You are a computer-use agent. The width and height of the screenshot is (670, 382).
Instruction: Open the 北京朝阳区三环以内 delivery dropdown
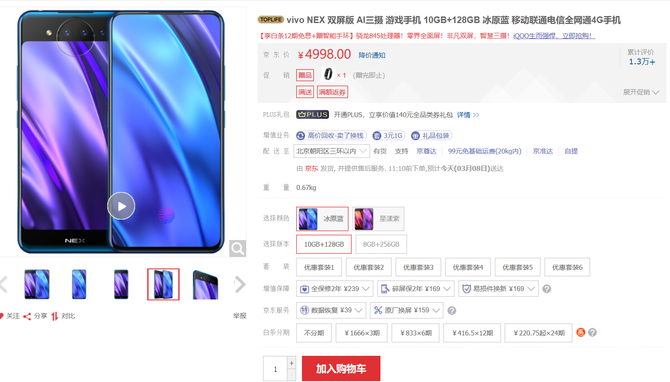pos(331,151)
